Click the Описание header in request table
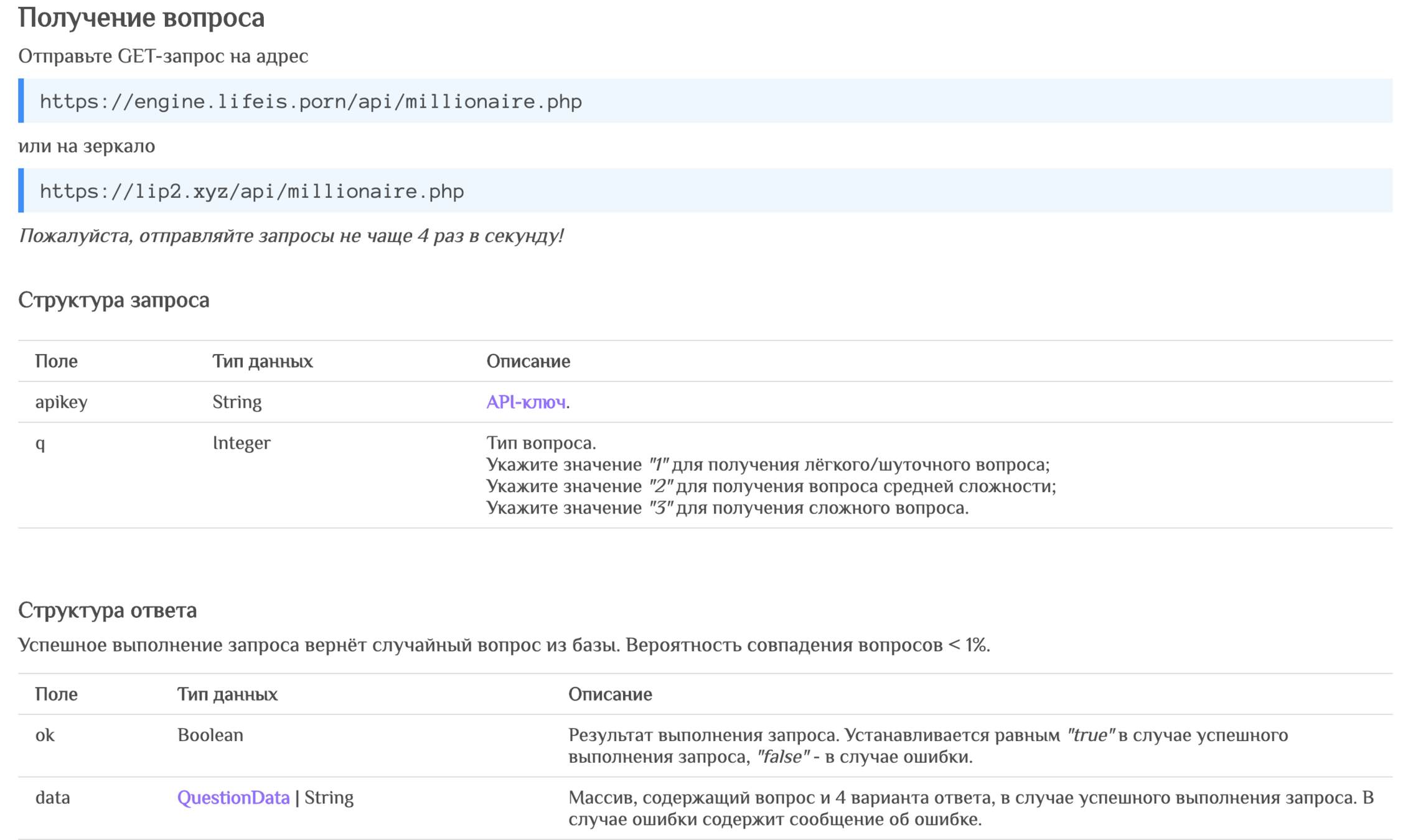Screen dimensions: 1403x840 [x=528, y=361]
